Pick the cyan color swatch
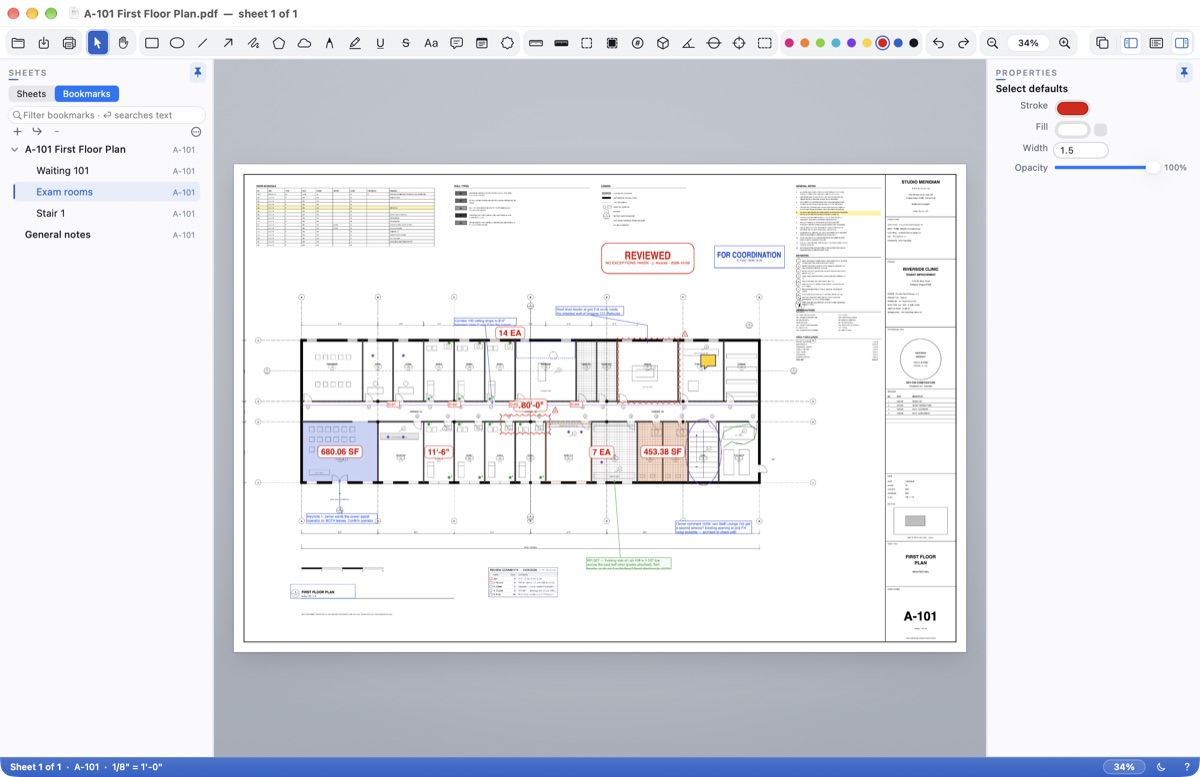The height and width of the screenshot is (777, 1200). [835, 43]
